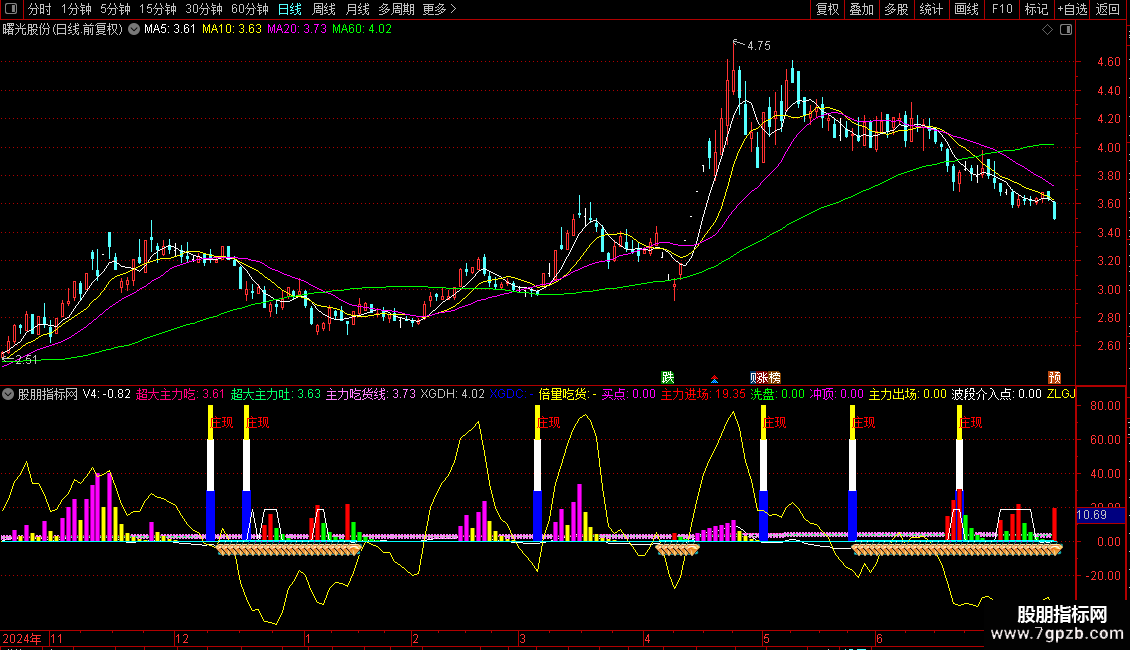Select the 日线 daily tab
This screenshot has height=650, width=1130.
tap(290, 9)
